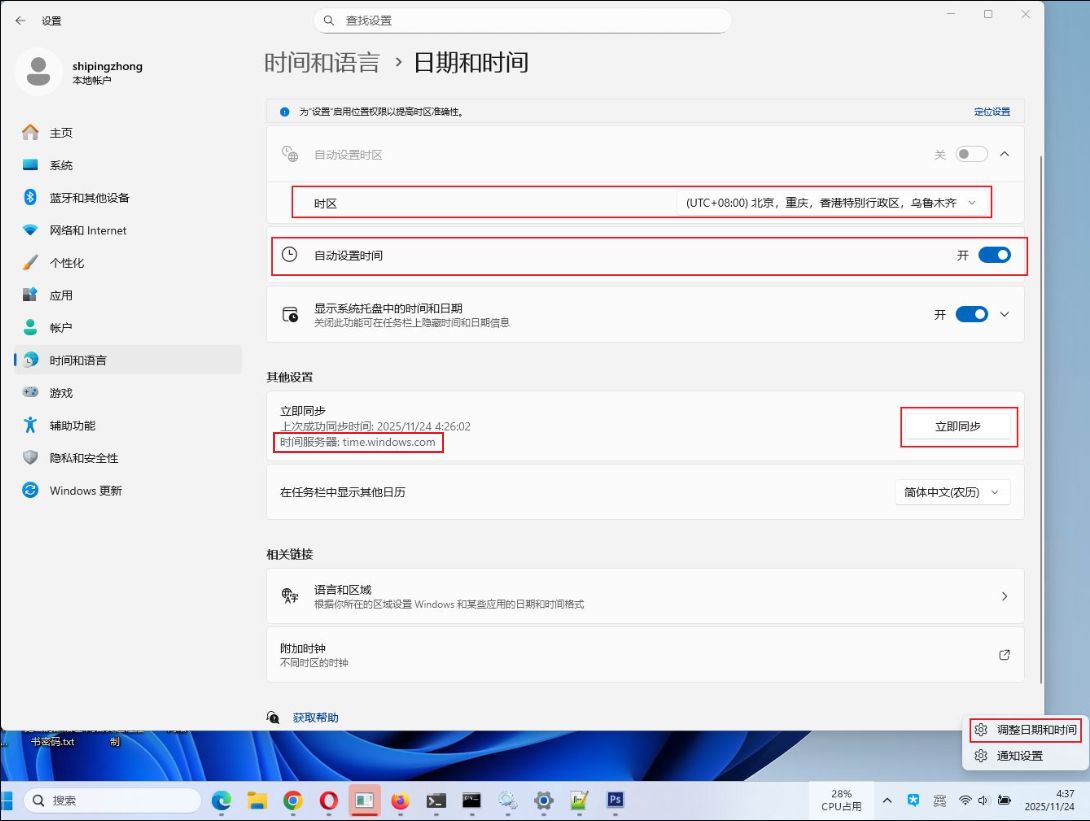Image resolution: width=1090 pixels, height=821 pixels.
Task: Expand the 显示系统托盘中的时间和日期 chevron
Action: [x=1005, y=314]
